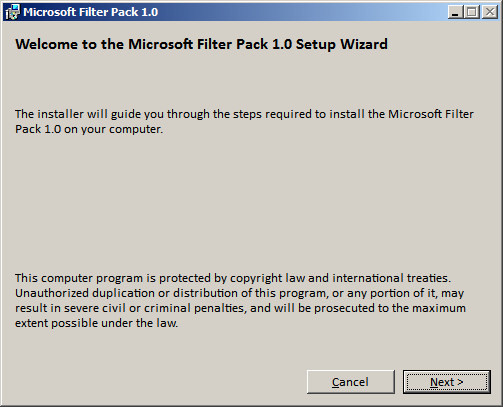Click the 'Welcome to the Microsoft Filter Pack' heading

pos(201,44)
